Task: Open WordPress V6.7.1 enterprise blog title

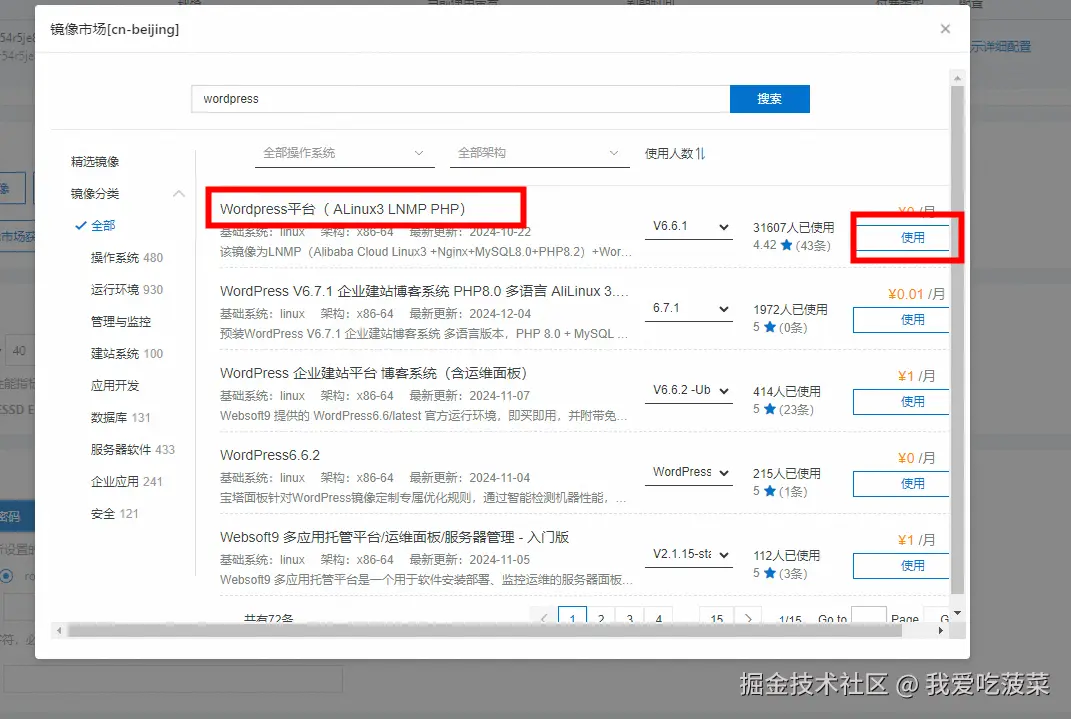Action: coord(423,292)
